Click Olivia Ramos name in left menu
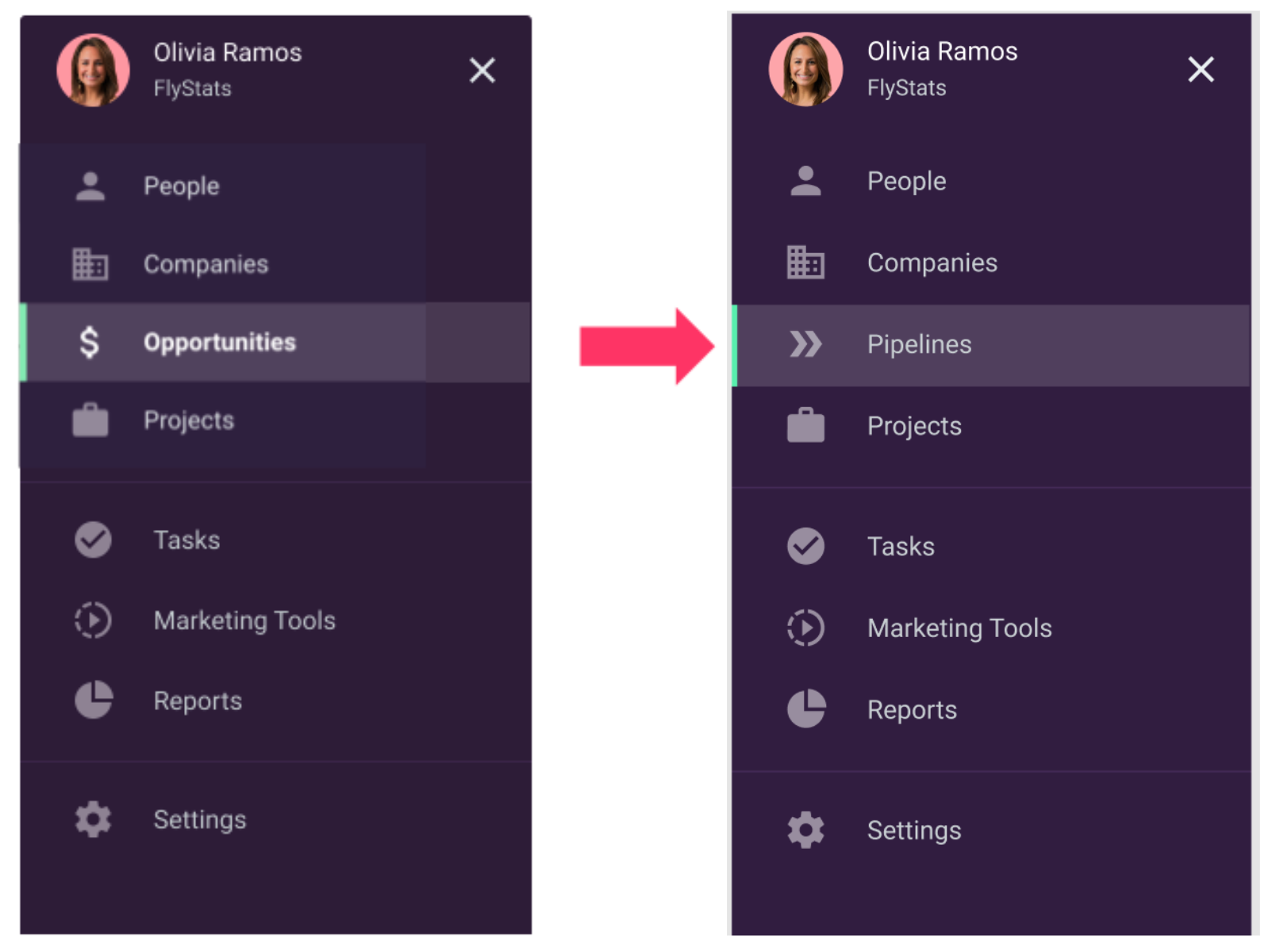1276x952 pixels. click(228, 52)
